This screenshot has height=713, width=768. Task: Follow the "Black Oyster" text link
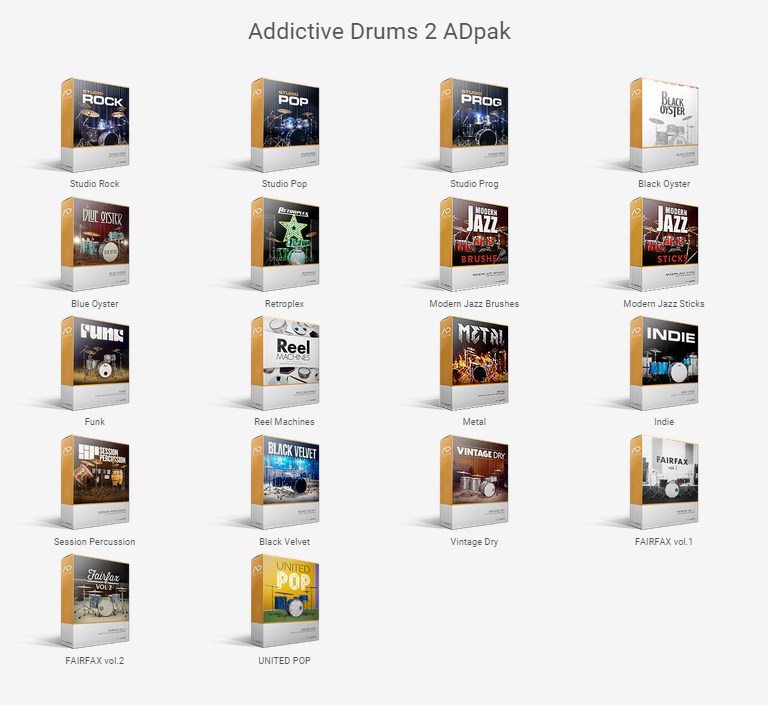(x=664, y=184)
